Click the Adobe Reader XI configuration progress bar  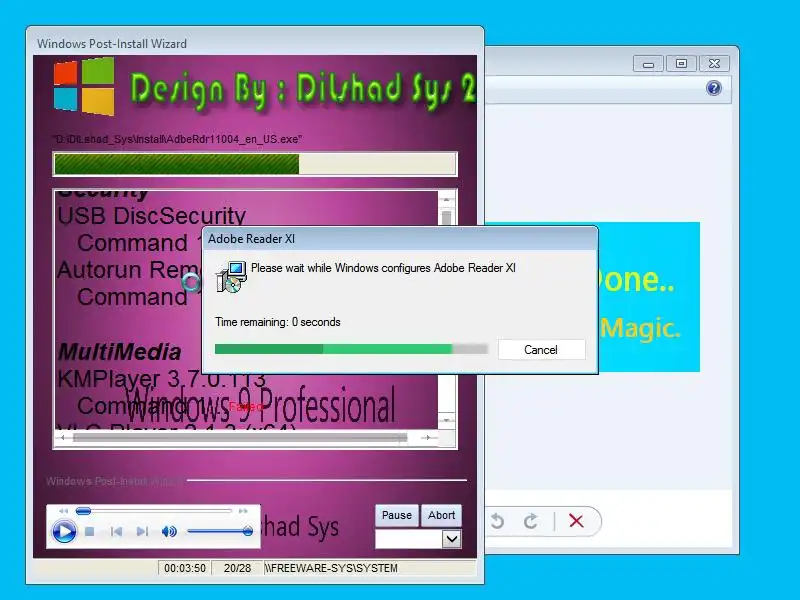pyautogui.click(x=351, y=349)
